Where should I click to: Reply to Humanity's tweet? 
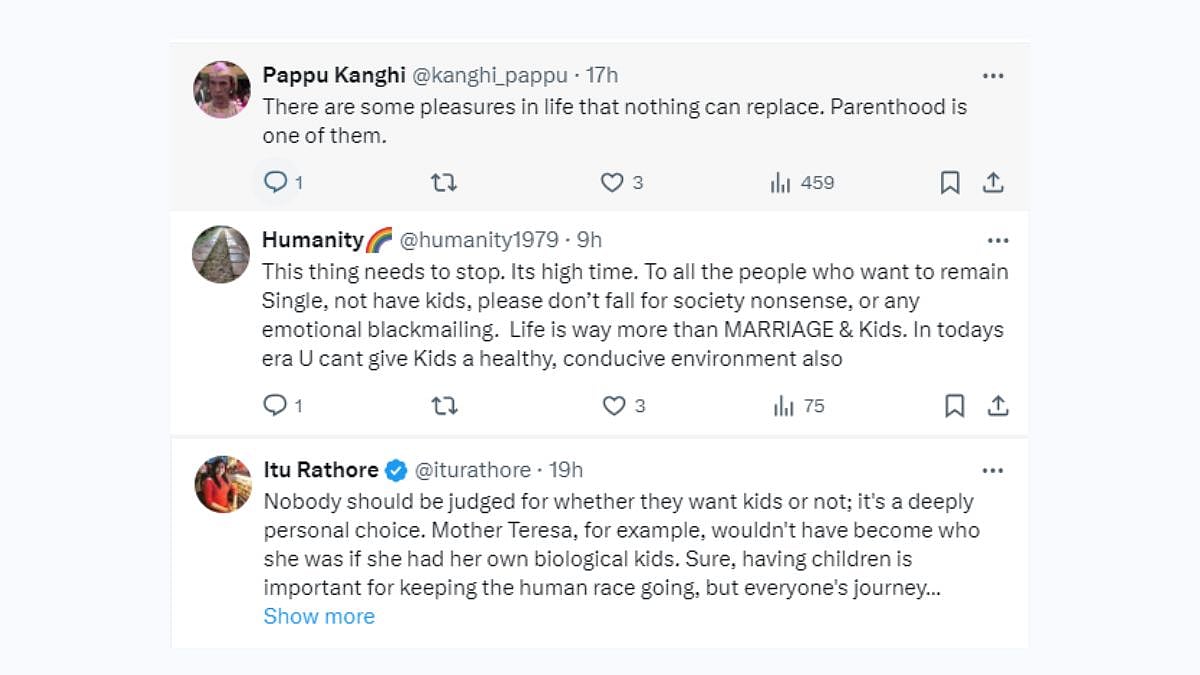click(275, 405)
